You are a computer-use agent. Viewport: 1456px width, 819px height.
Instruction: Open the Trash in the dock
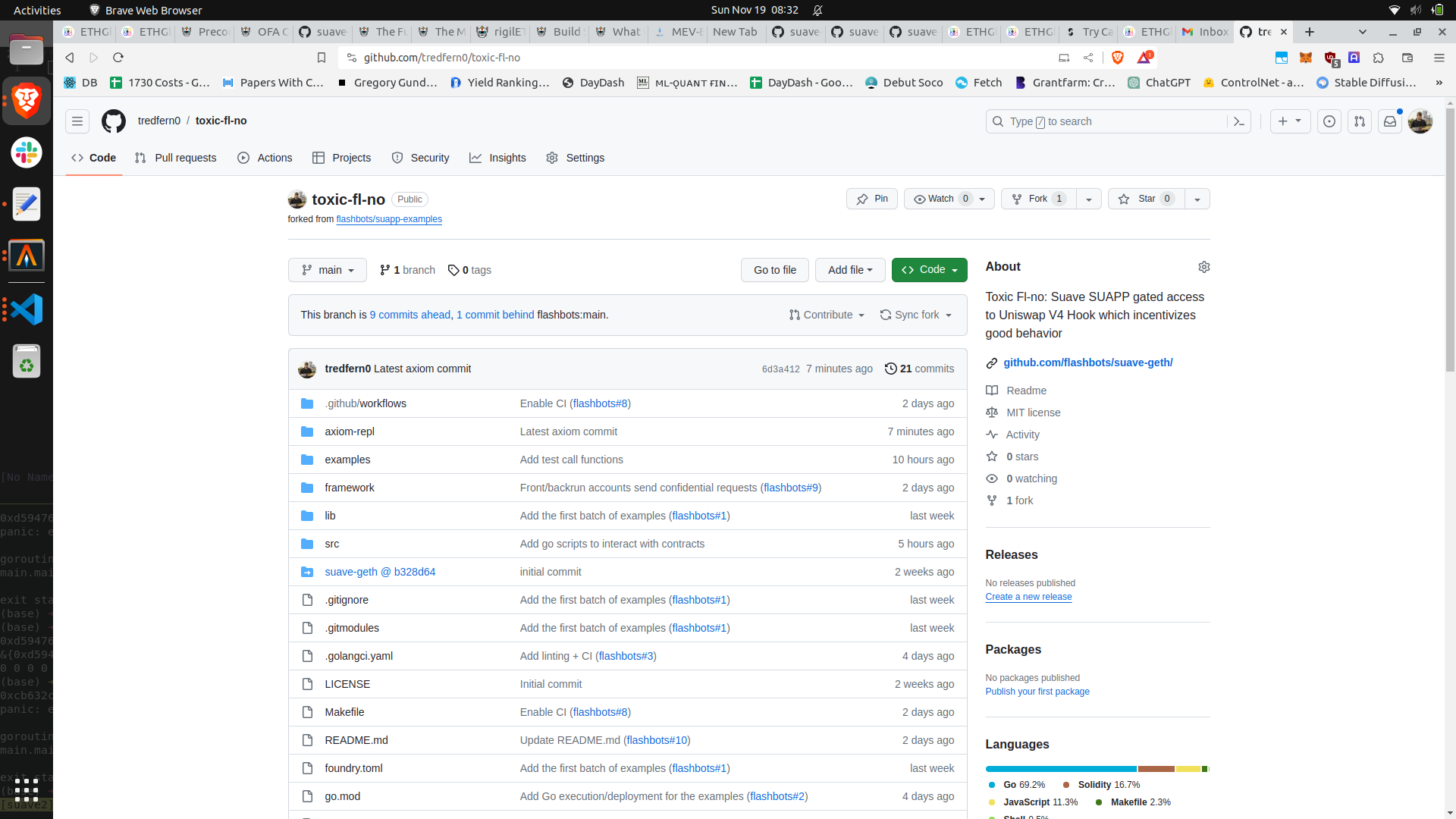pos(27,361)
